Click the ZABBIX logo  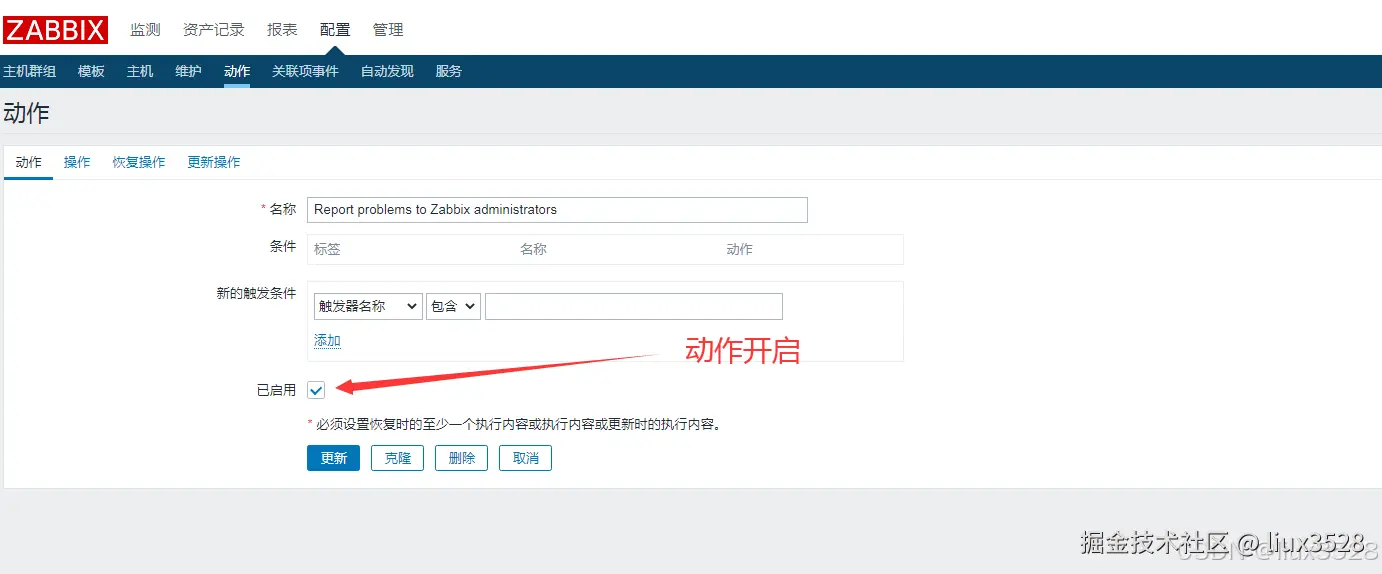[55, 30]
